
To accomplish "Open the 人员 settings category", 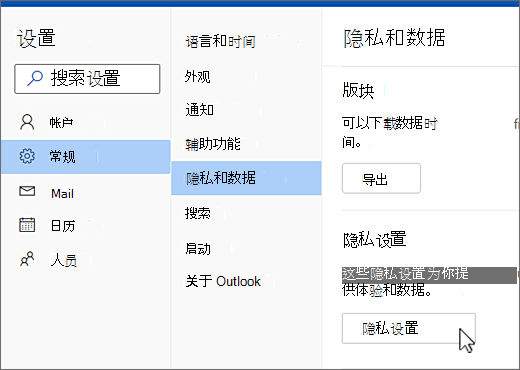I will click(85, 260).
